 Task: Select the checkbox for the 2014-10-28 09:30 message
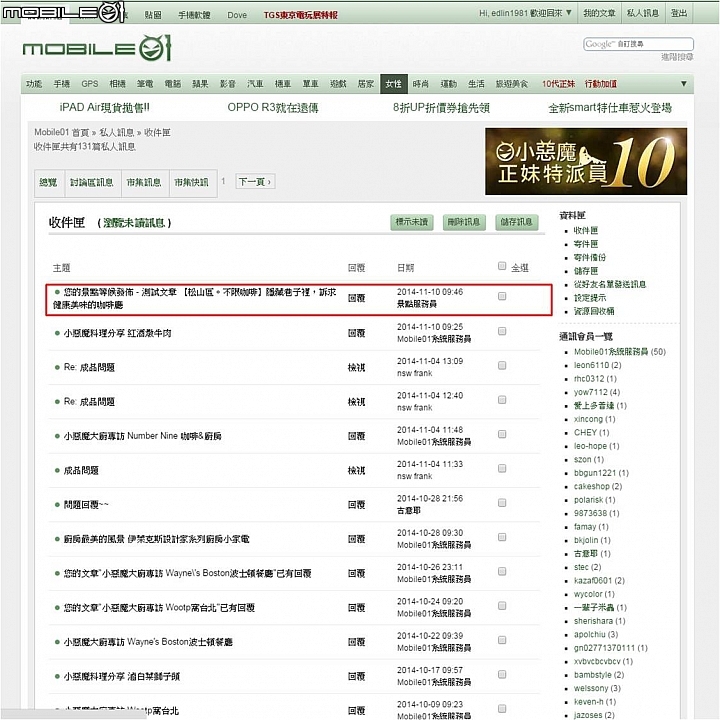[x=502, y=537]
